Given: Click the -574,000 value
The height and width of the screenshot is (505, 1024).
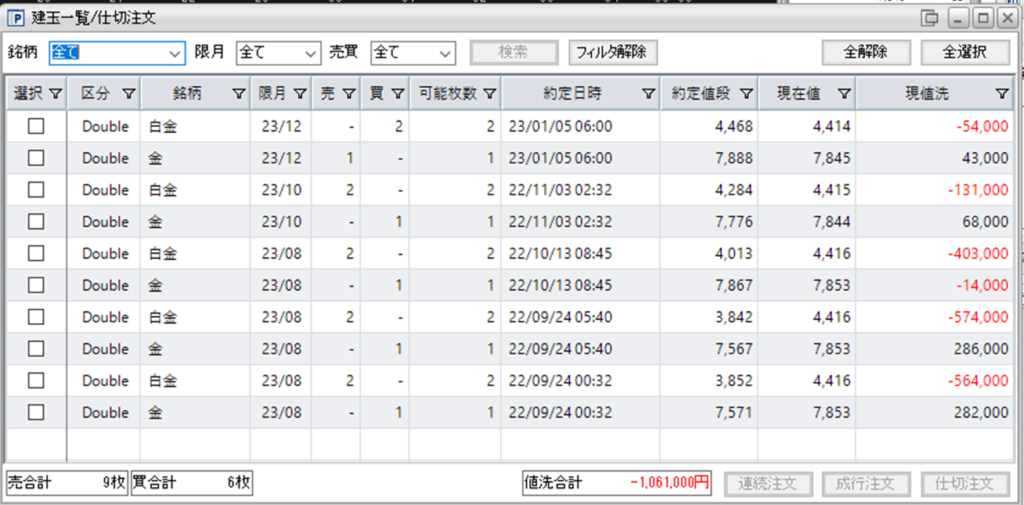Looking at the screenshot, I should [978, 317].
